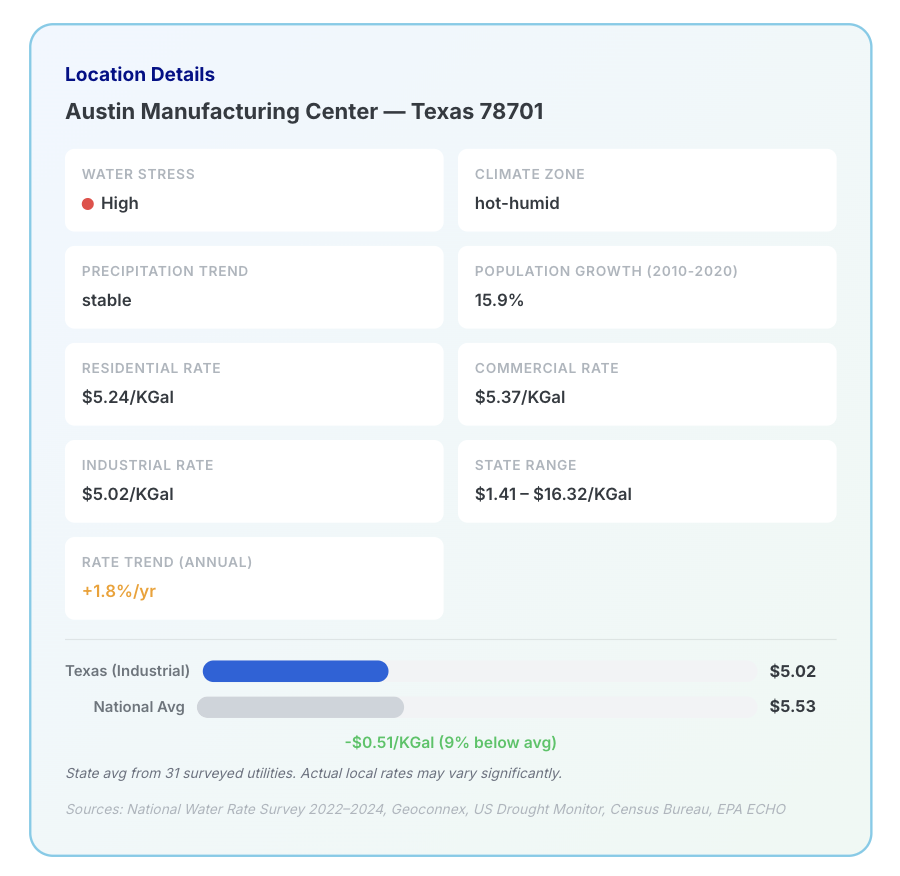Click the Commercial Rate $5.37/KGal card
Image resolution: width=900 pixels, height=876 pixels.
[x=646, y=384]
